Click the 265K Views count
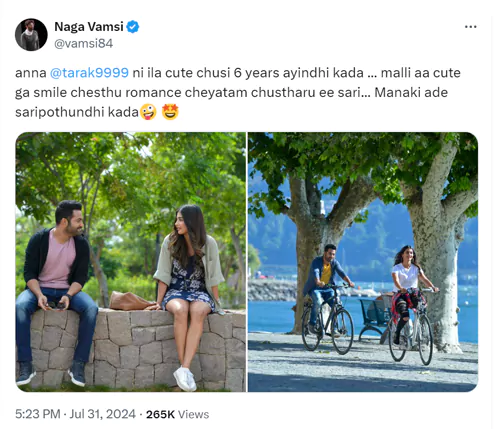Screen dimensions: 500x429 tap(177, 414)
